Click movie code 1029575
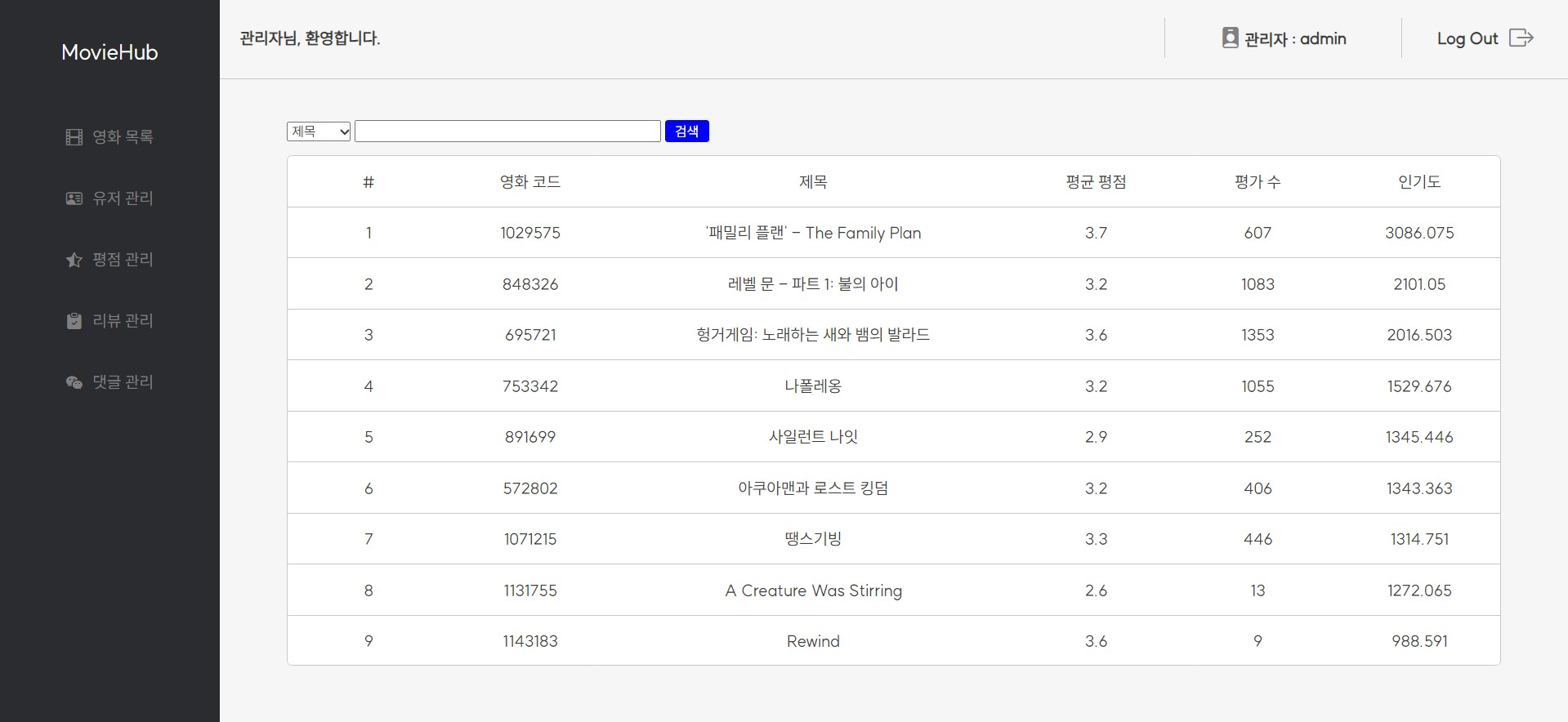 530,233
